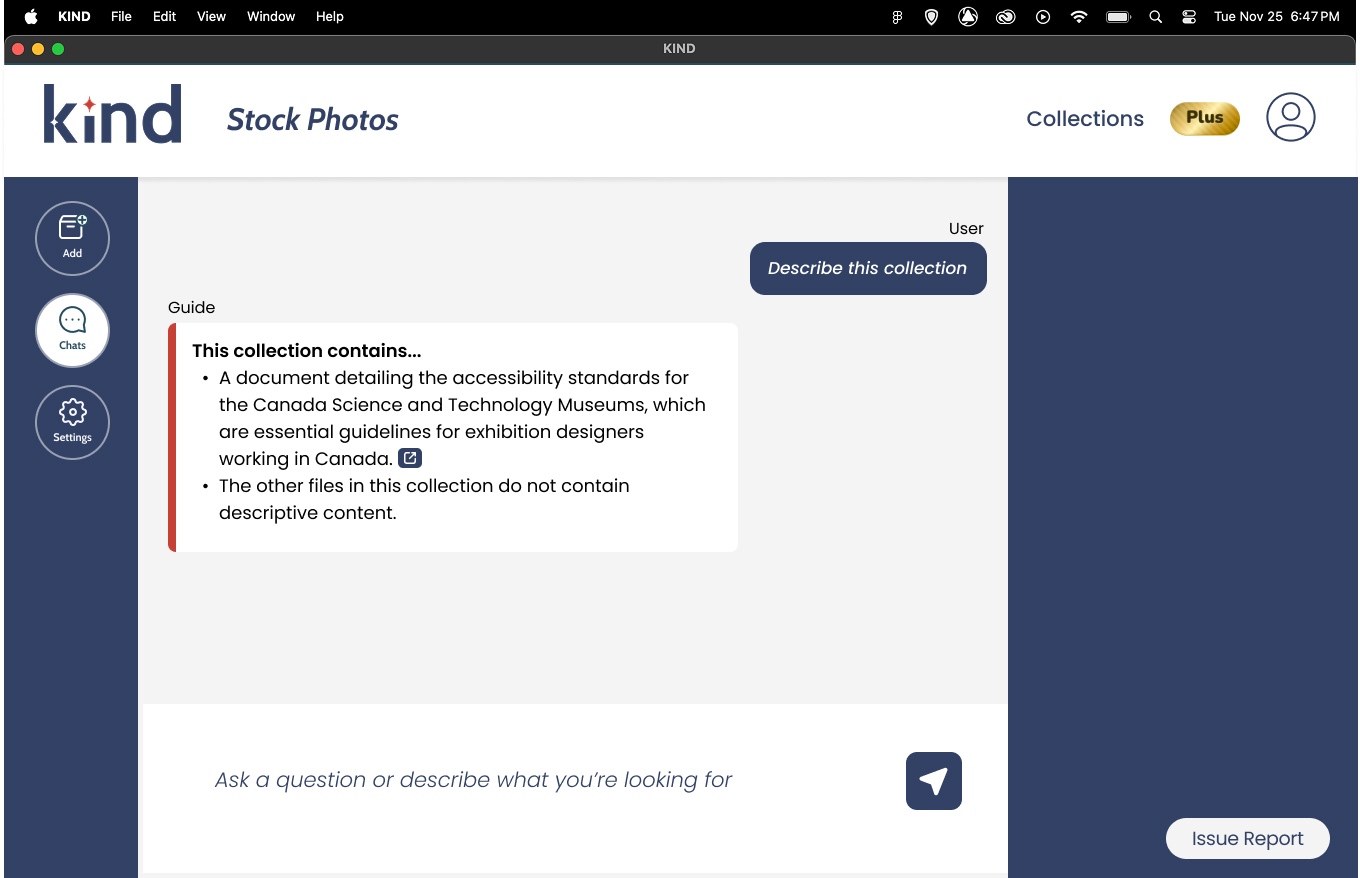The height and width of the screenshot is (878, 1360).
Task: Open the Apple menu
Action: coord(28,16)
